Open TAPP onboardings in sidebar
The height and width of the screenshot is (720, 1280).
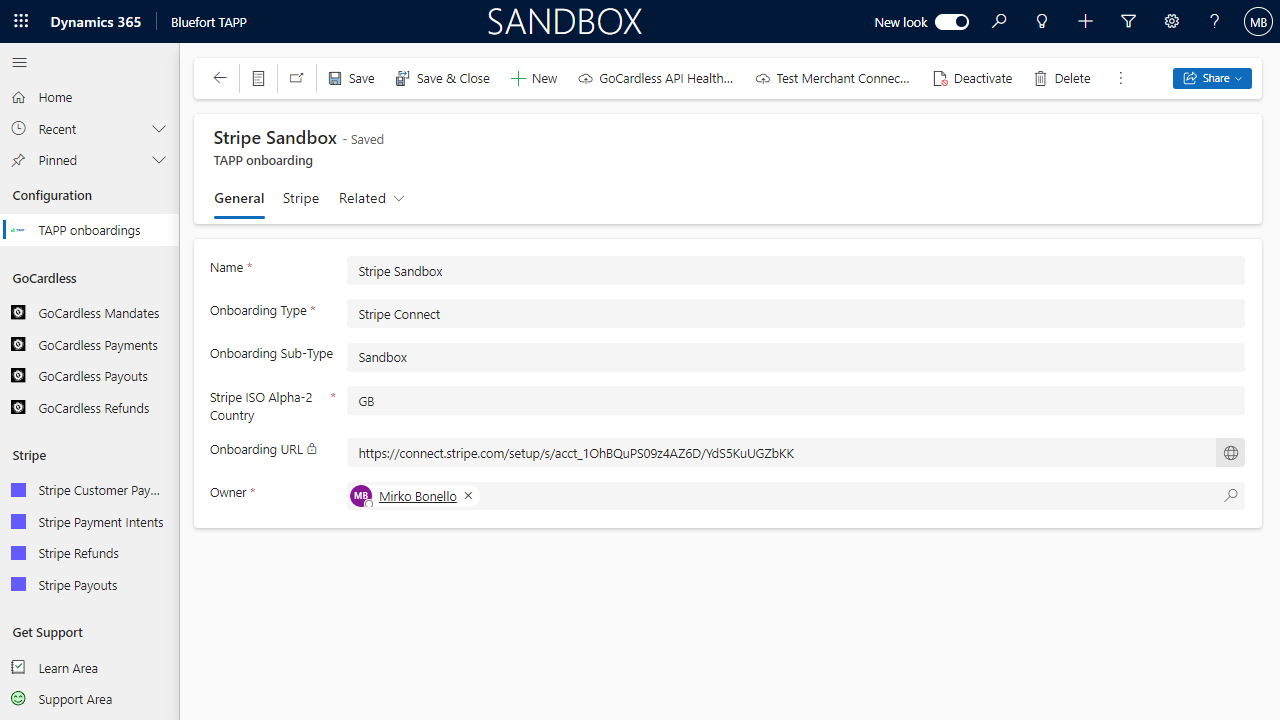pyautogui.click(x=89, y=230)
